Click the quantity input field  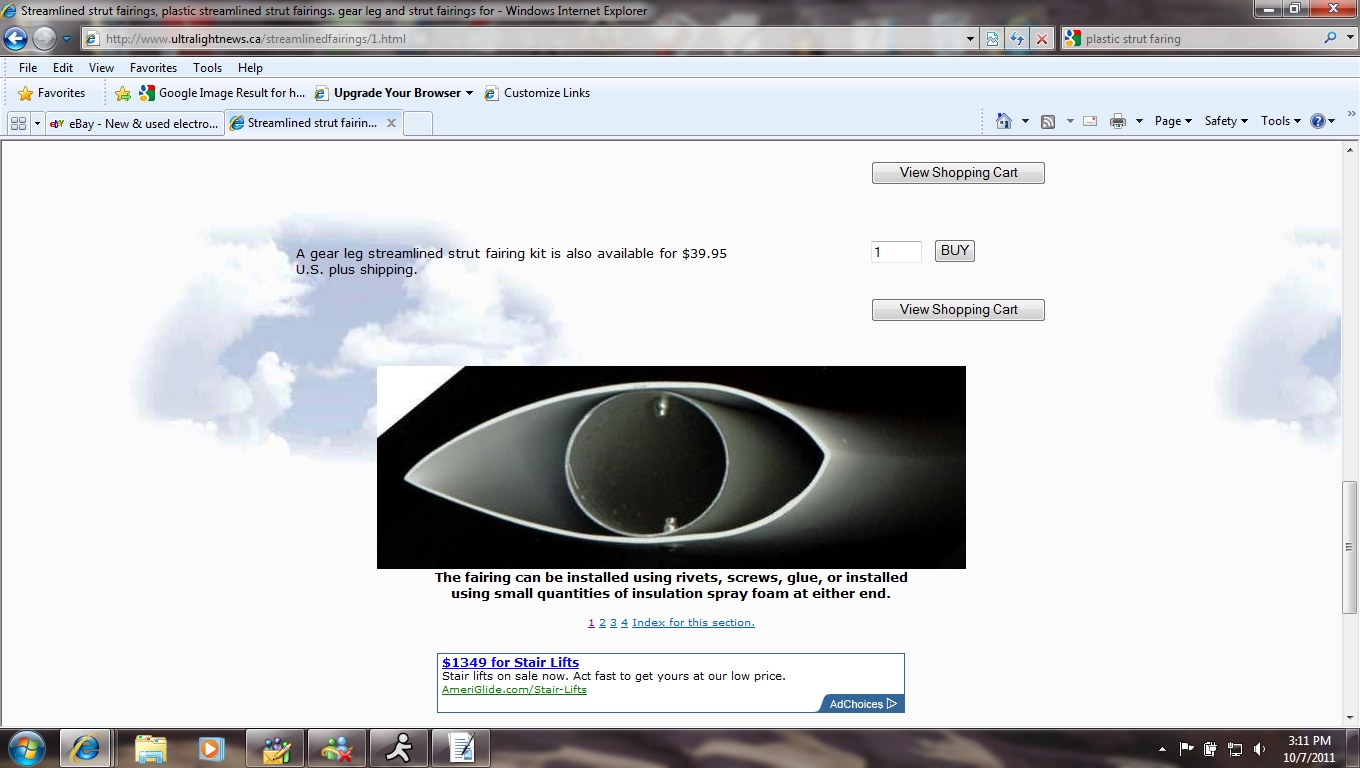coord(896,252)
